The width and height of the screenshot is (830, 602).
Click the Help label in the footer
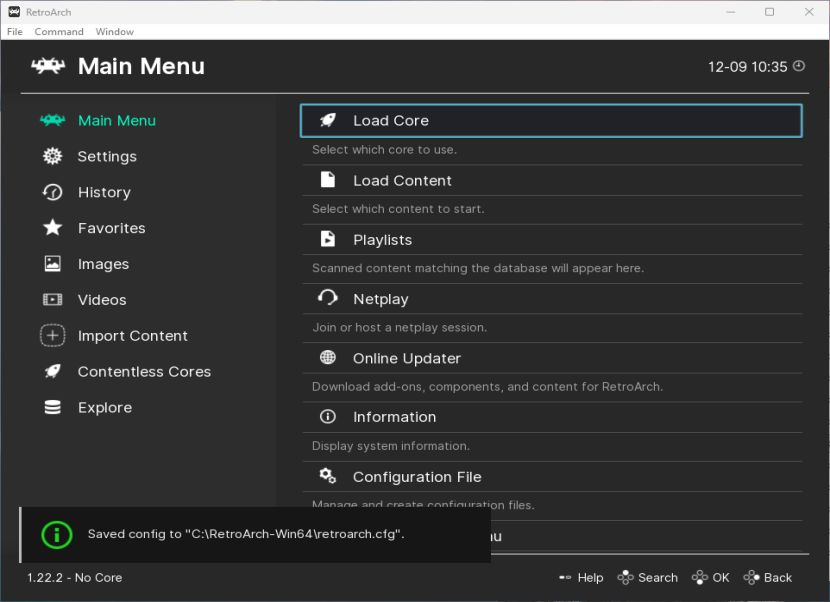(x=590, y=578)
